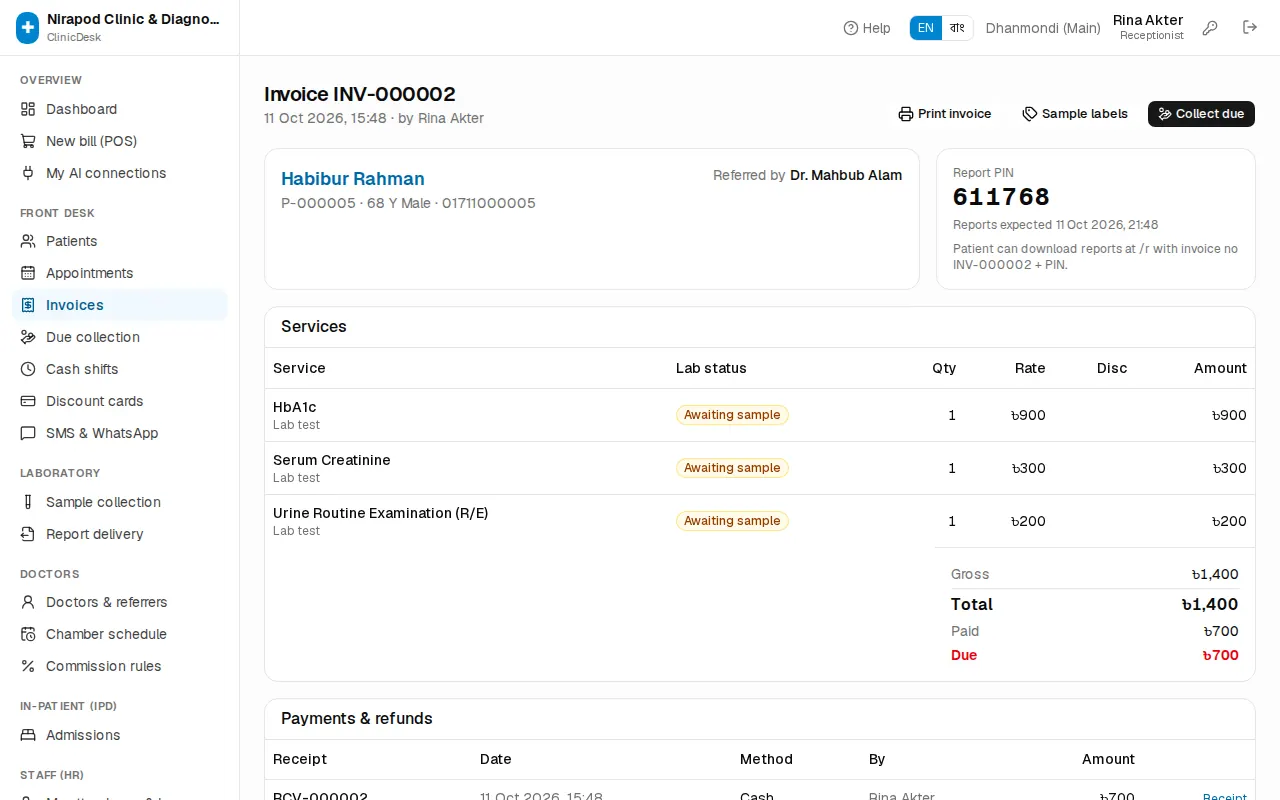Click the Sample collection lab icon
1280x800 pixels.
[28, 502]
